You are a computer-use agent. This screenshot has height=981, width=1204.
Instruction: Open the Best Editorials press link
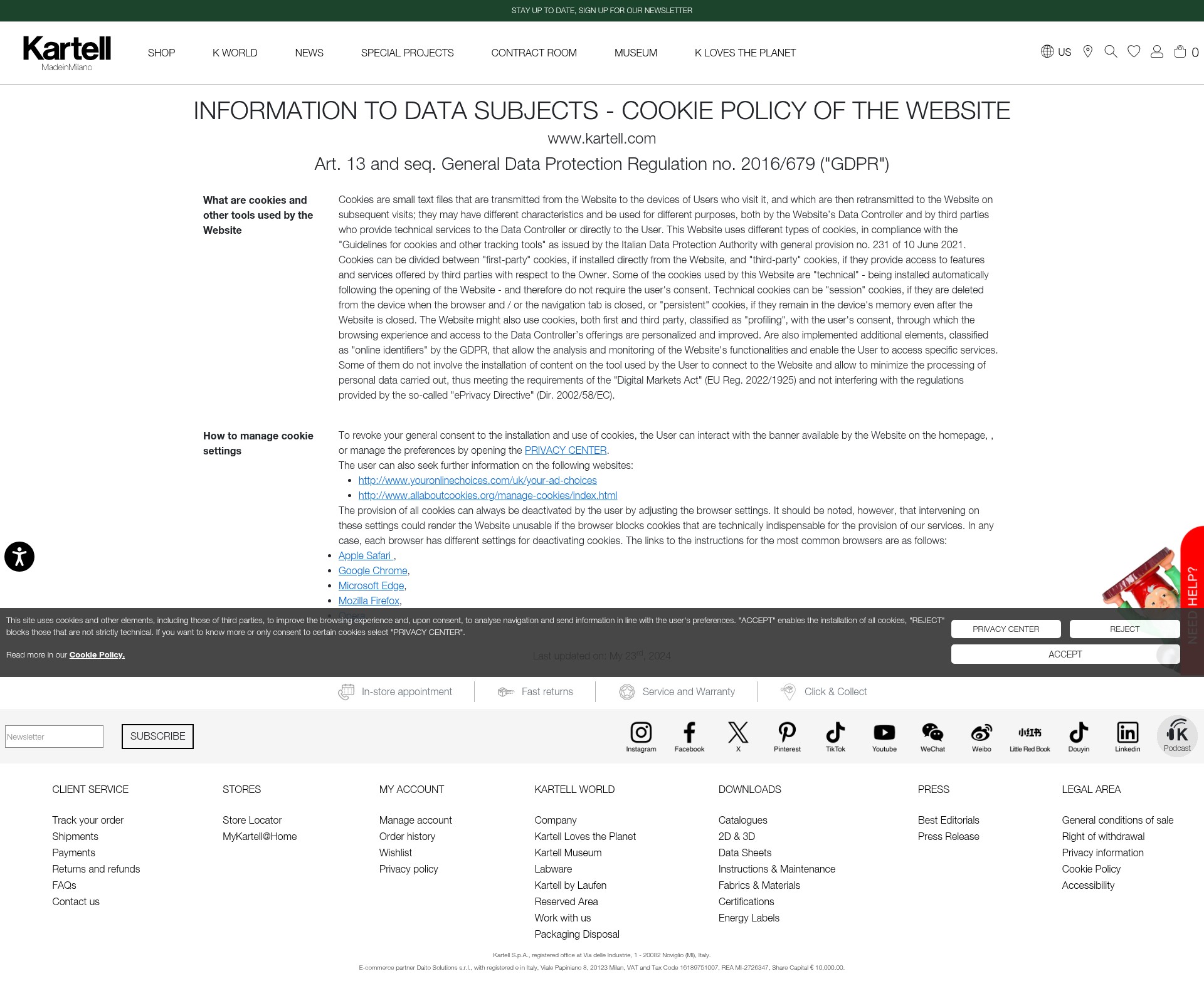(x=949, y=821)
